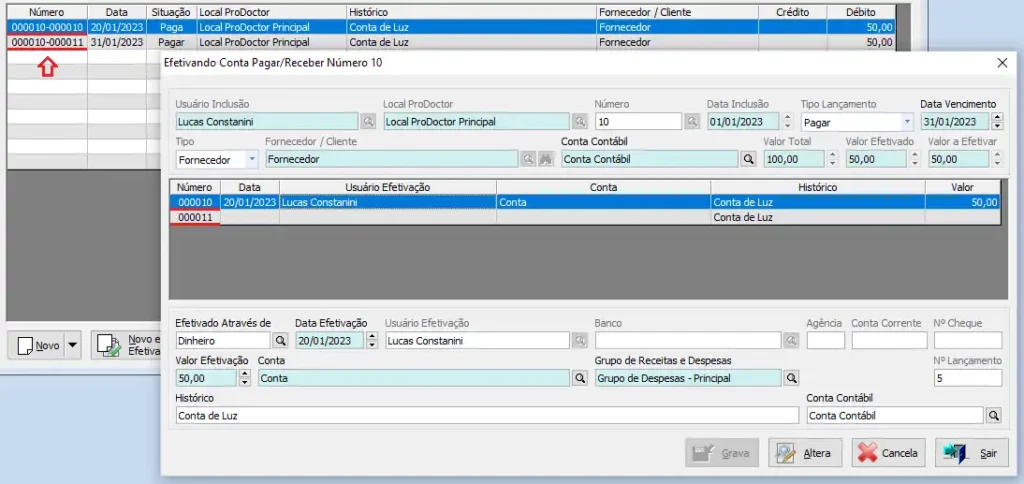Click the Pagar status cell in background list

[x=171, y=42]
